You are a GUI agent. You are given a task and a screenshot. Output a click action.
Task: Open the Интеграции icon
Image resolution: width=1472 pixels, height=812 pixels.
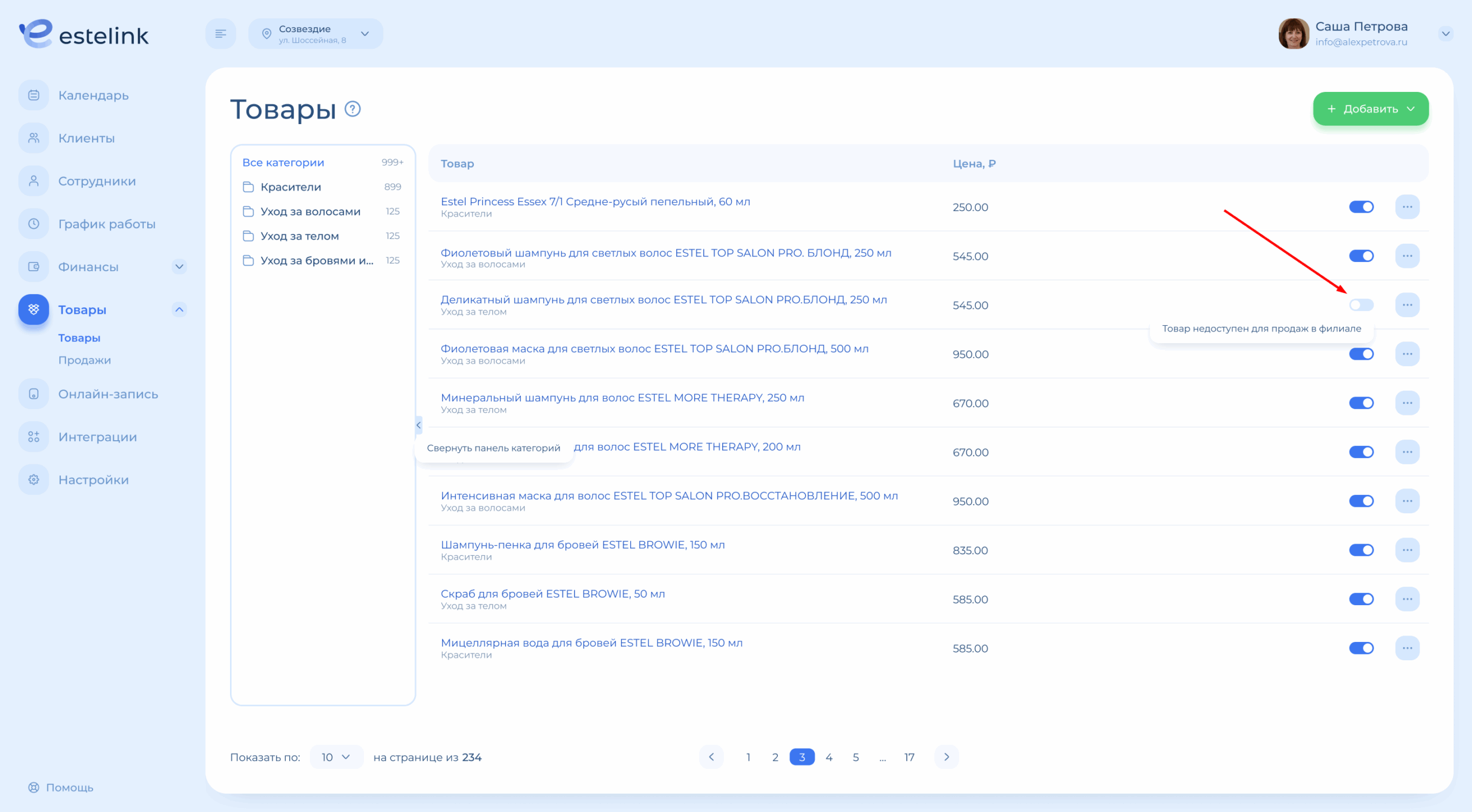click(34, 437)
